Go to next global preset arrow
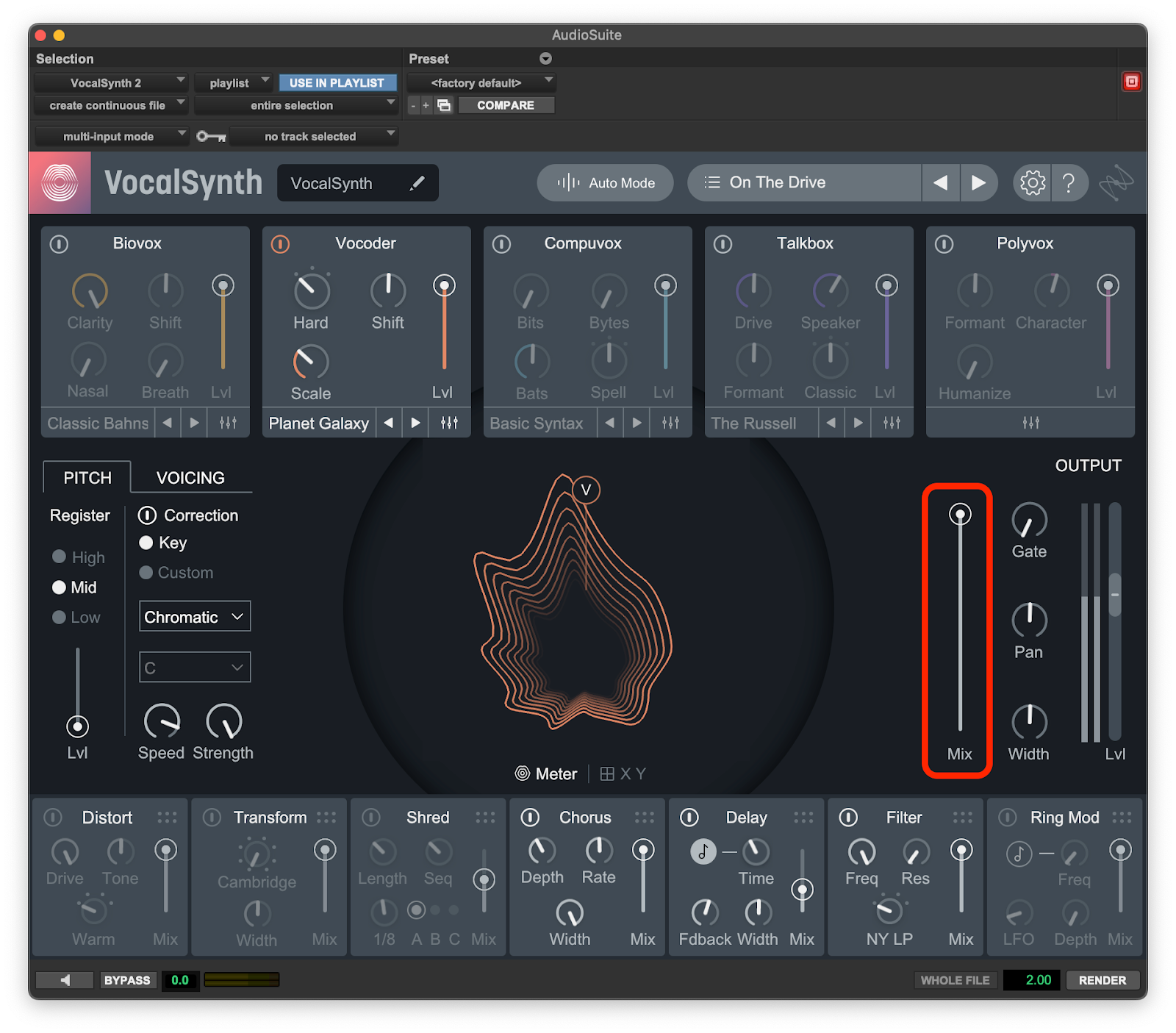The image size is (1176, 1033). 978,182
